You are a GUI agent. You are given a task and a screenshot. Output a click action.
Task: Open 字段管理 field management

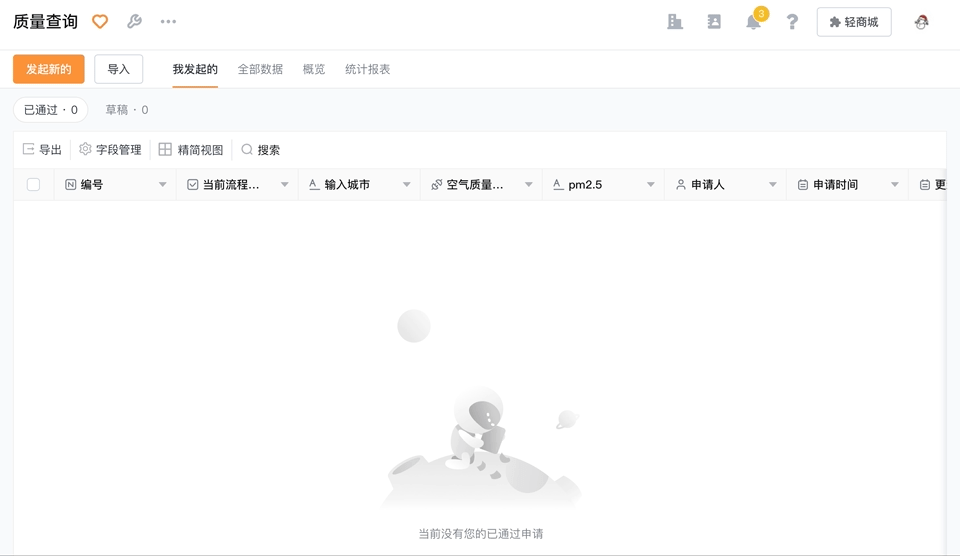(111, 150)
